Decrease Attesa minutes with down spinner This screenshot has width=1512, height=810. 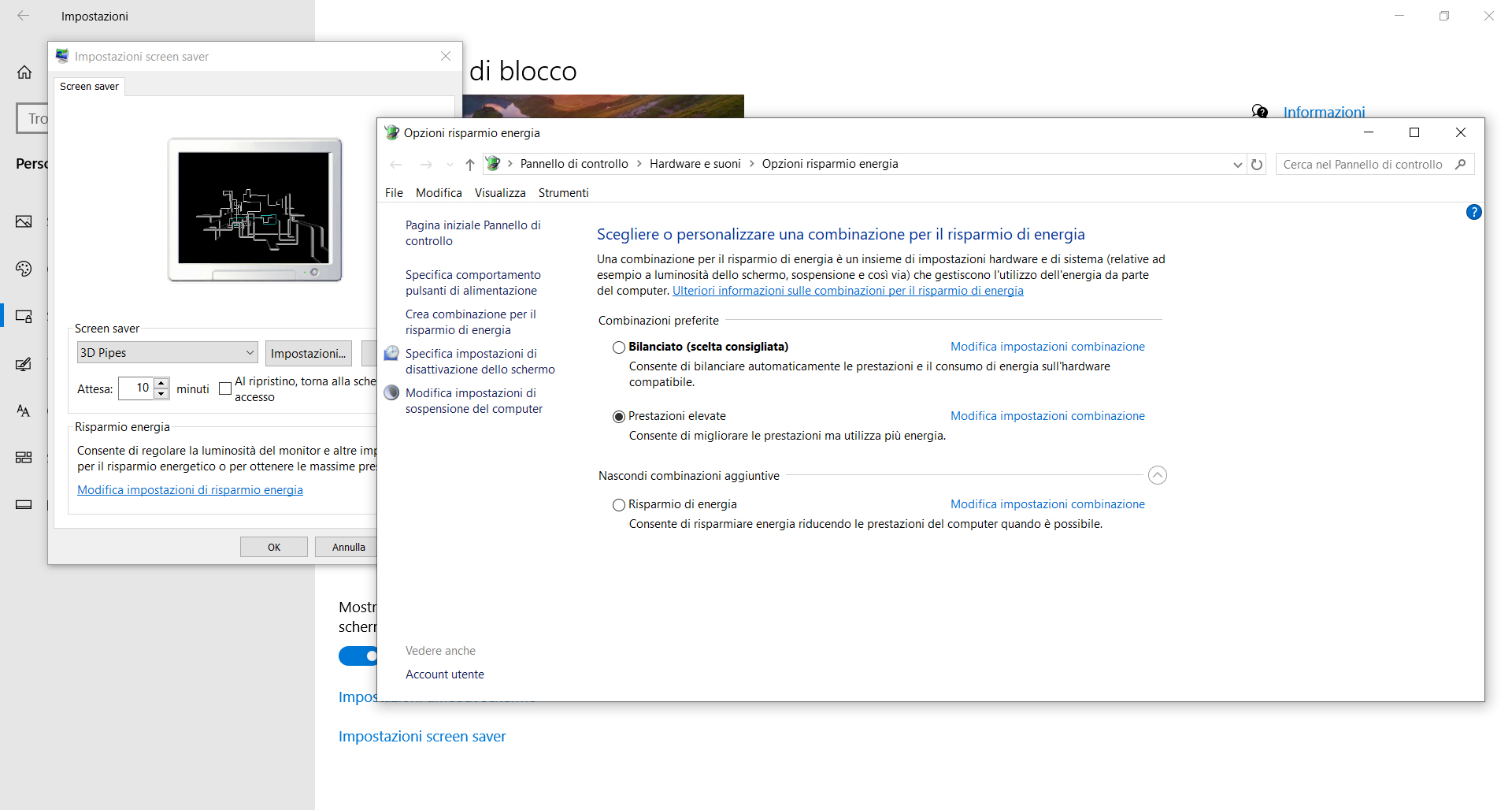161,393
